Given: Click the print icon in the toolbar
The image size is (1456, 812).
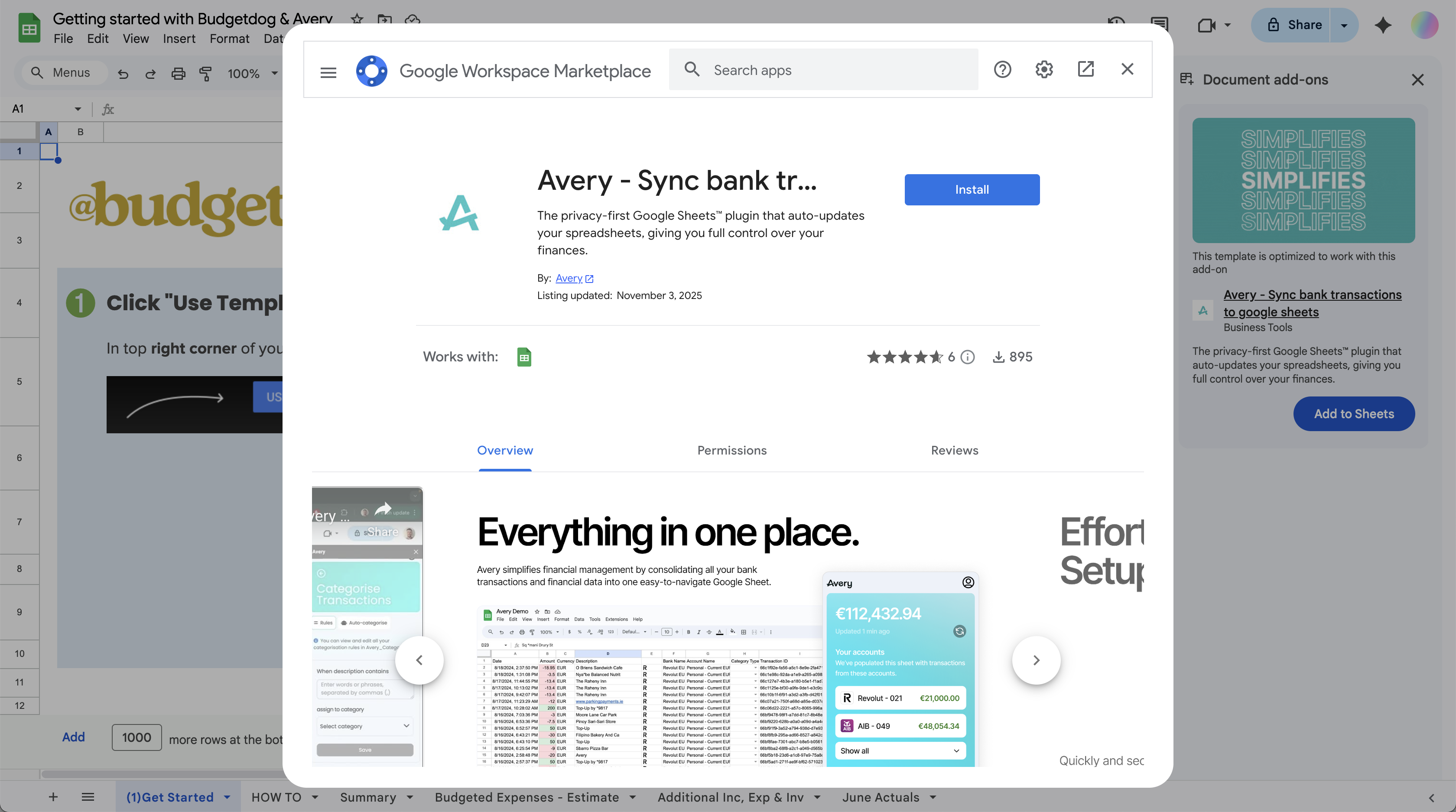Looking at the screenshot, I should coord(179,74).
